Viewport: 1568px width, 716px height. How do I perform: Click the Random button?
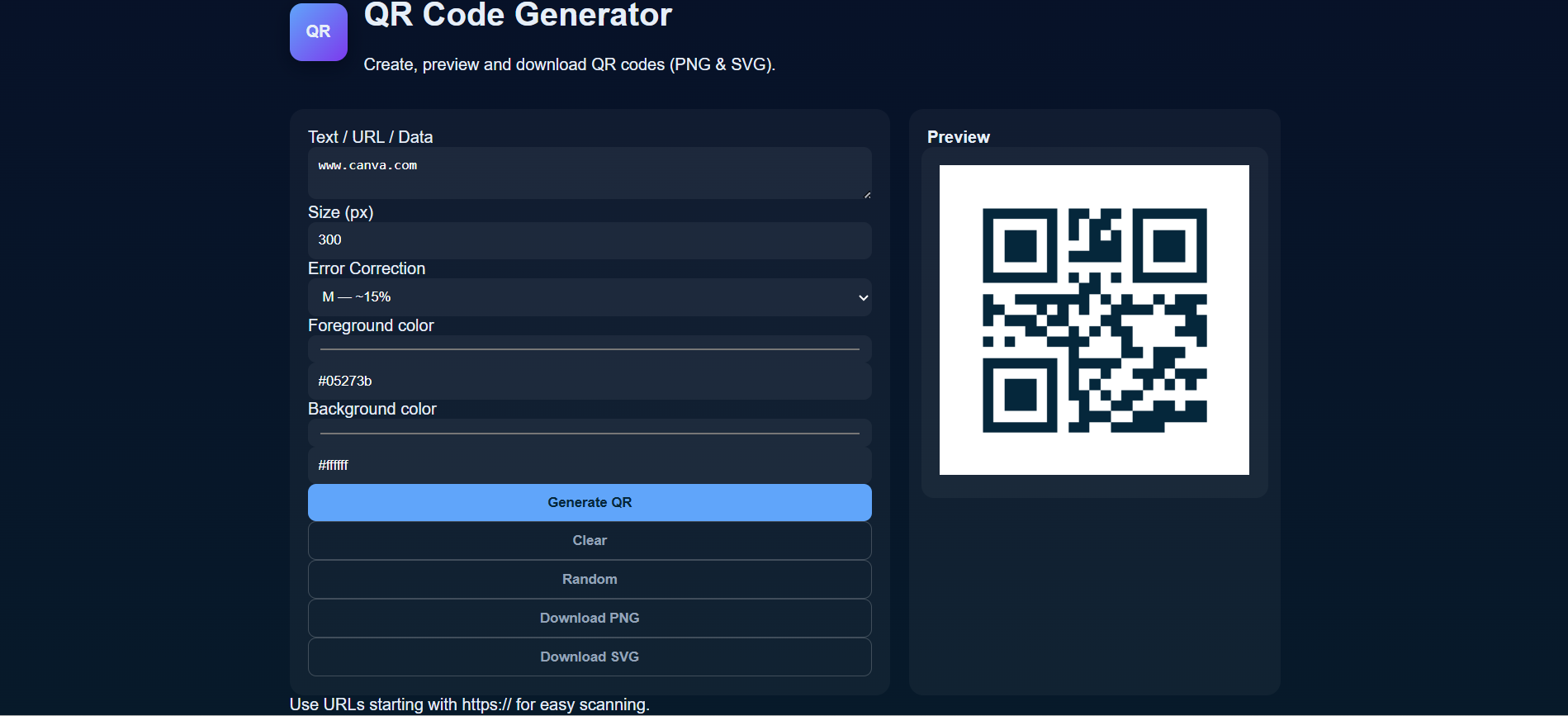(x=590, y=580)
